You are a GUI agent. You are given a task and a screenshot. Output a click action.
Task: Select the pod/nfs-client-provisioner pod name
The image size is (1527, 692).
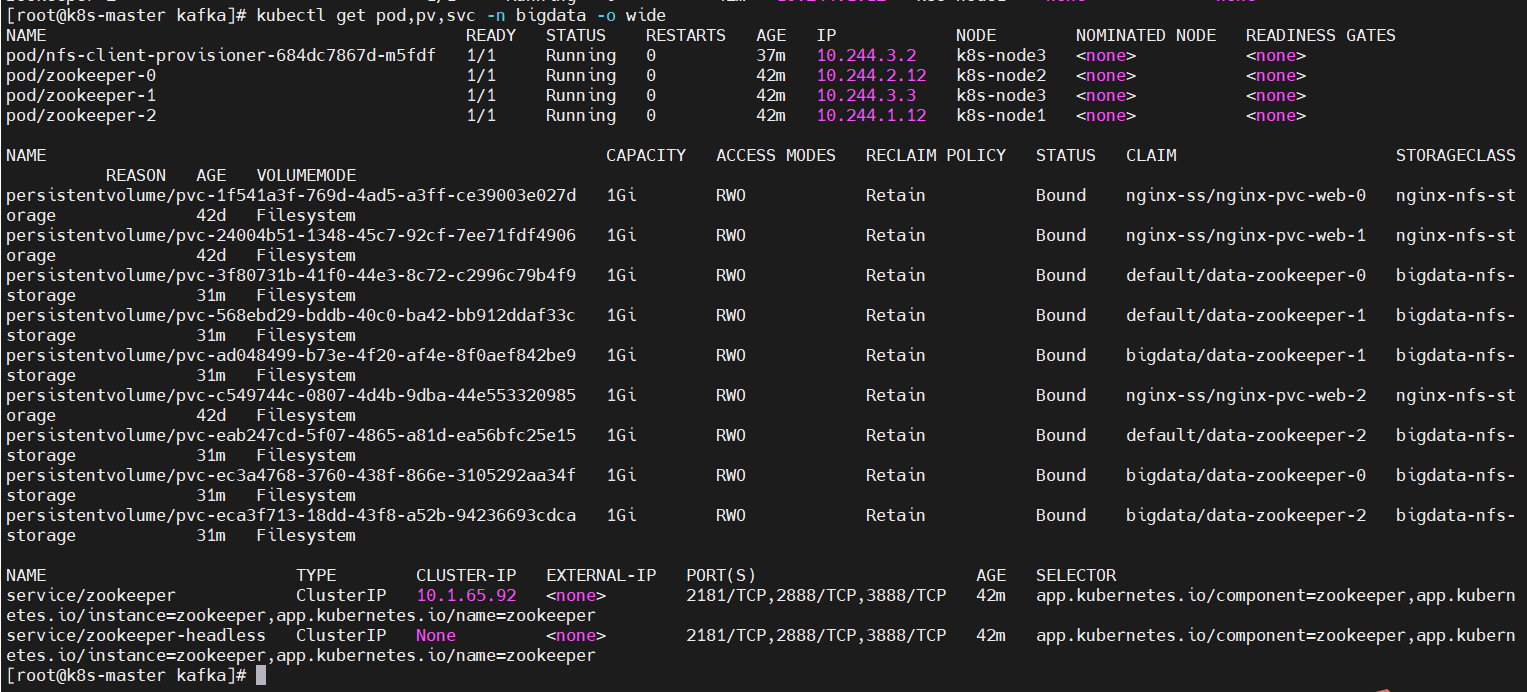click(x=220, y=56)
